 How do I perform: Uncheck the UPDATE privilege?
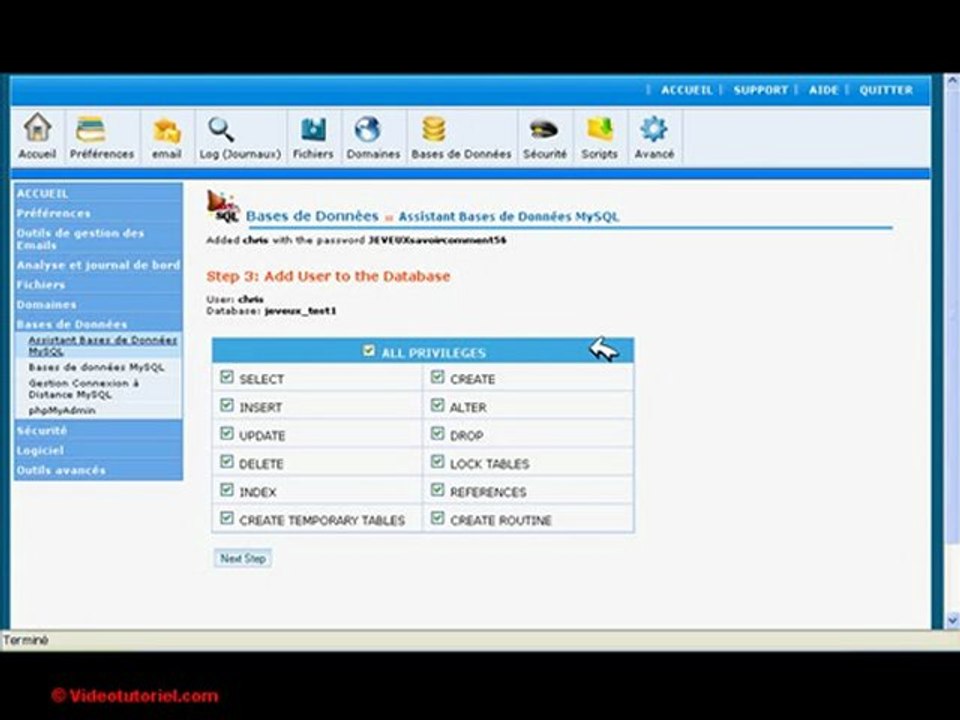coord(227,433)
